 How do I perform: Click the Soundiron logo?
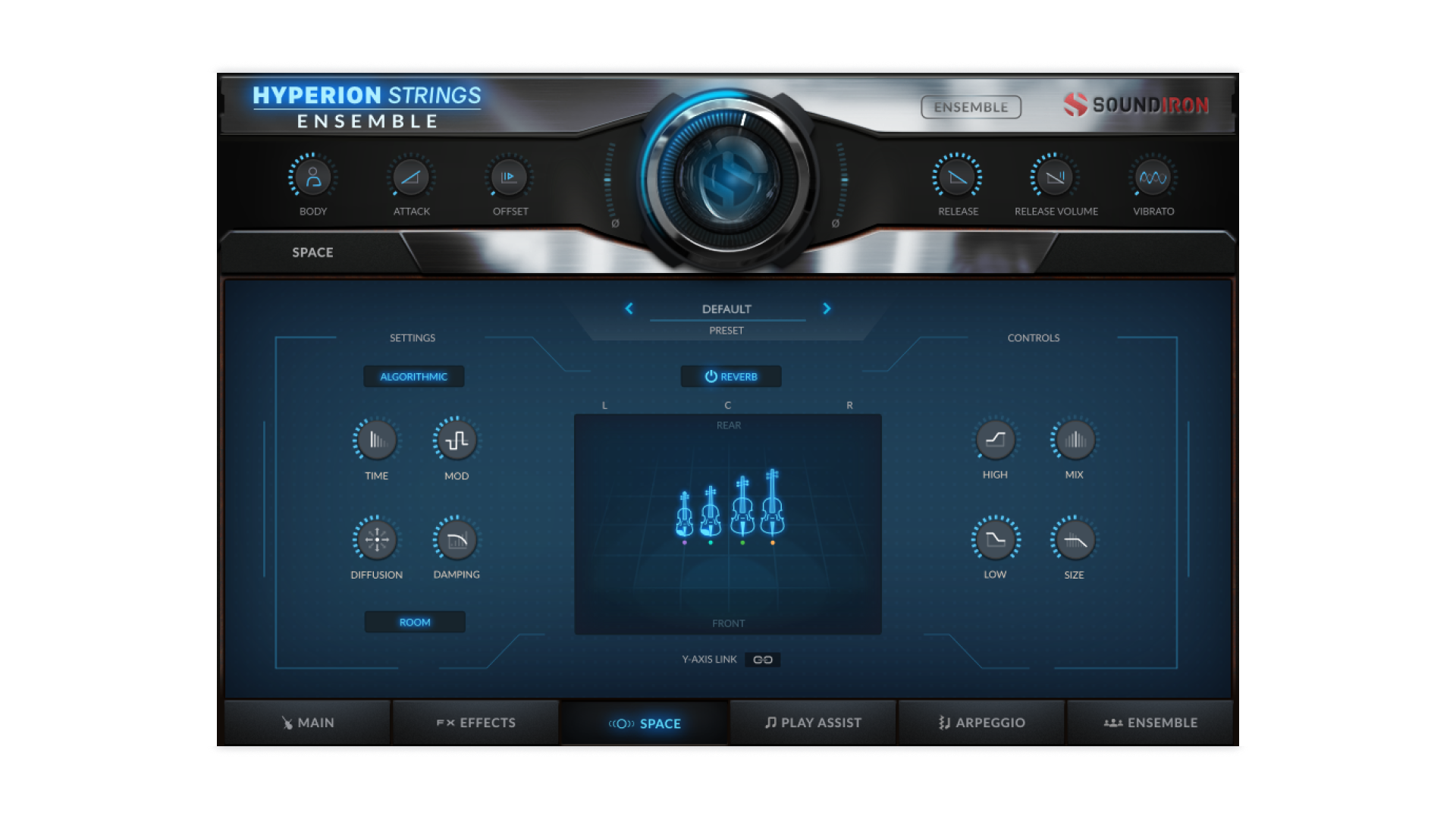click(1135, 105)
